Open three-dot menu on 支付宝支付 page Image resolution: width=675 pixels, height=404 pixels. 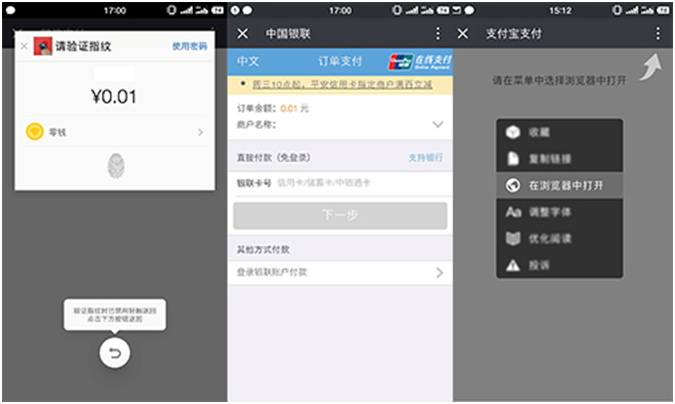(658, 34)
